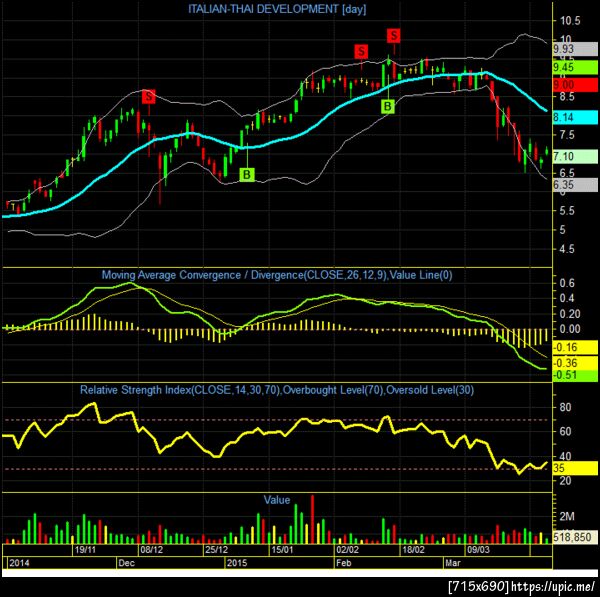Click the cyan 8.14 moving average label
Screen dimensions: 600x597
[575, 117]
